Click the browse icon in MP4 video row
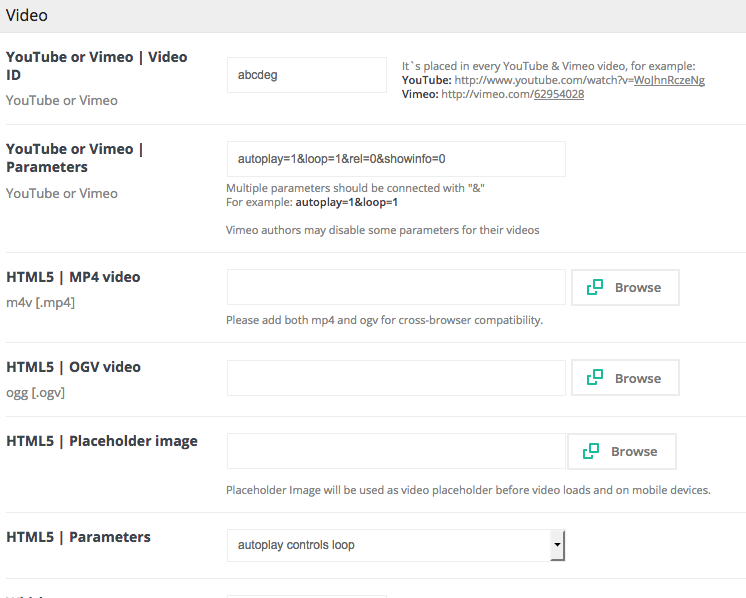The width and height of the screenshot is (746, 598). [x=595, y=287]
